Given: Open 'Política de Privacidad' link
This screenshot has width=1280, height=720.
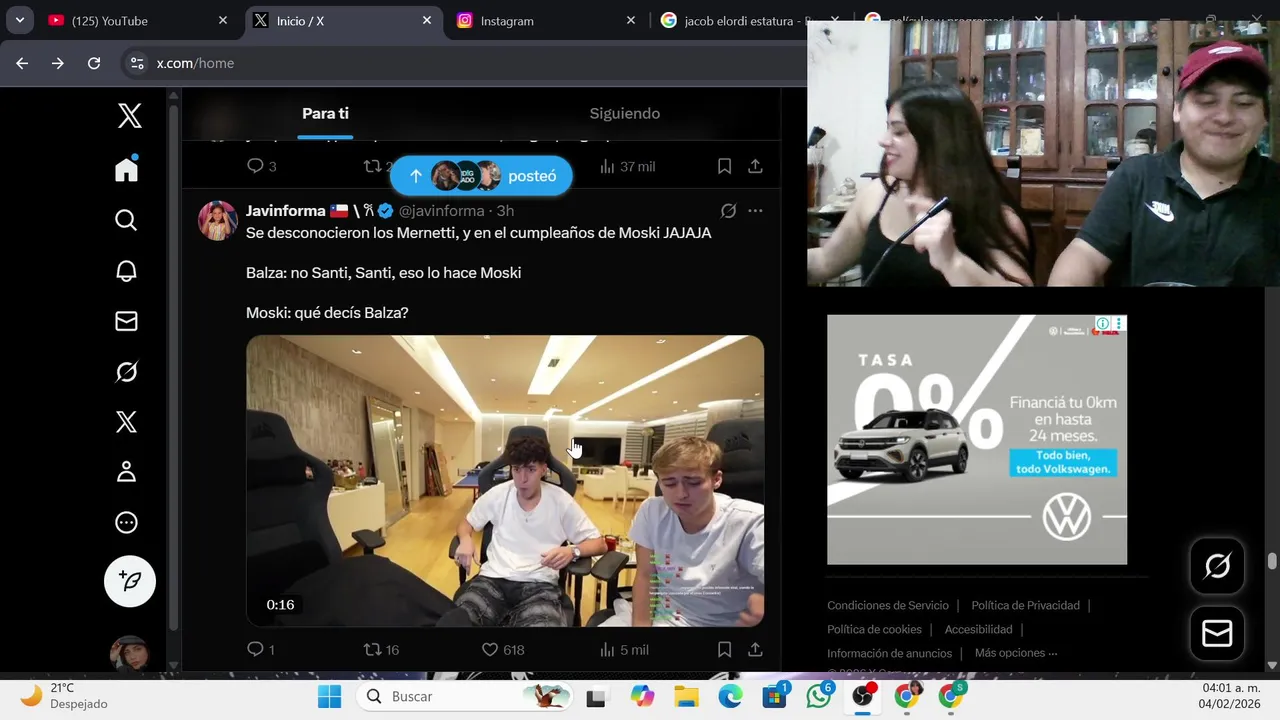Looking at the screenshot, I should [1025, 606].
